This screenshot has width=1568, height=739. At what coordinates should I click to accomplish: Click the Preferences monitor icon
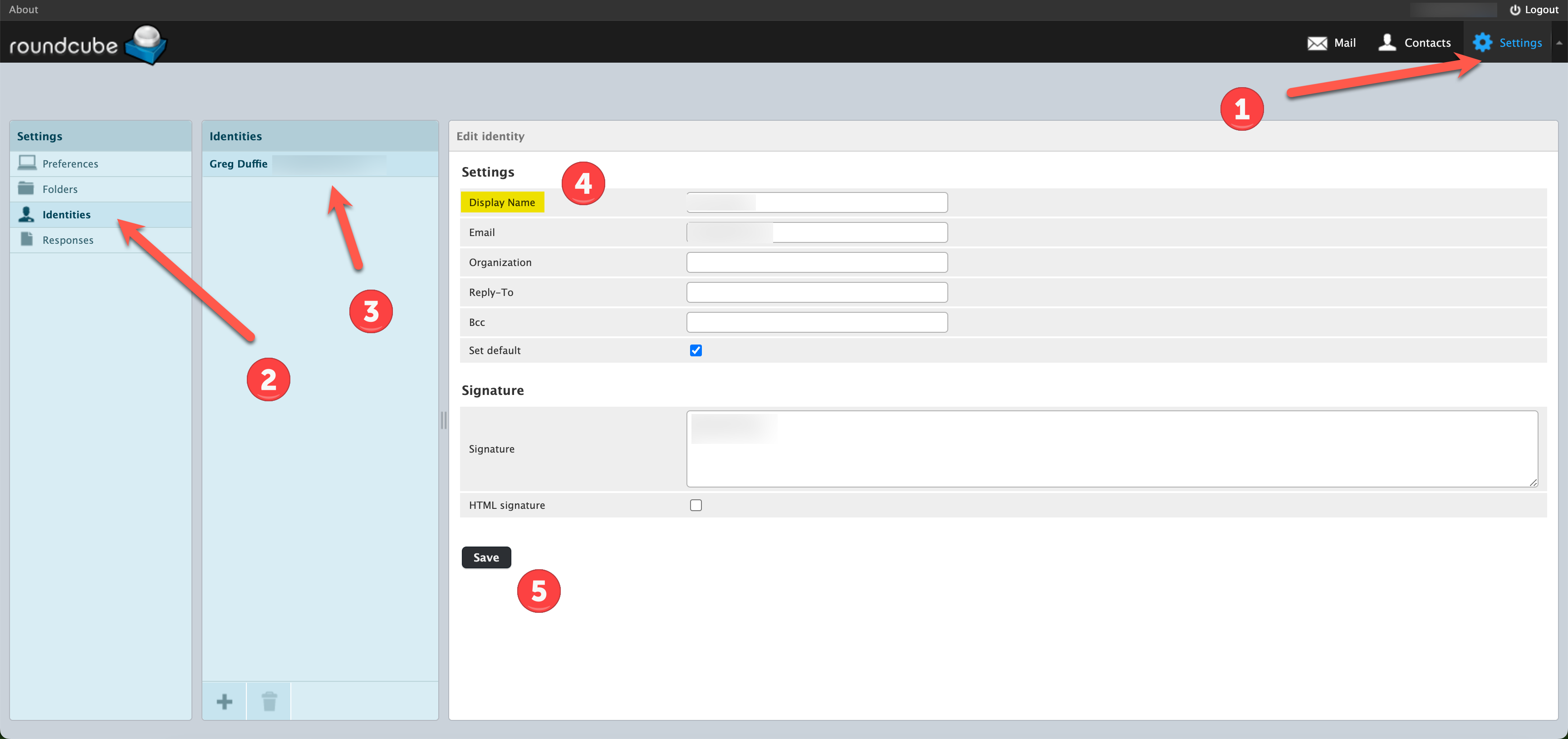(27, 163)
